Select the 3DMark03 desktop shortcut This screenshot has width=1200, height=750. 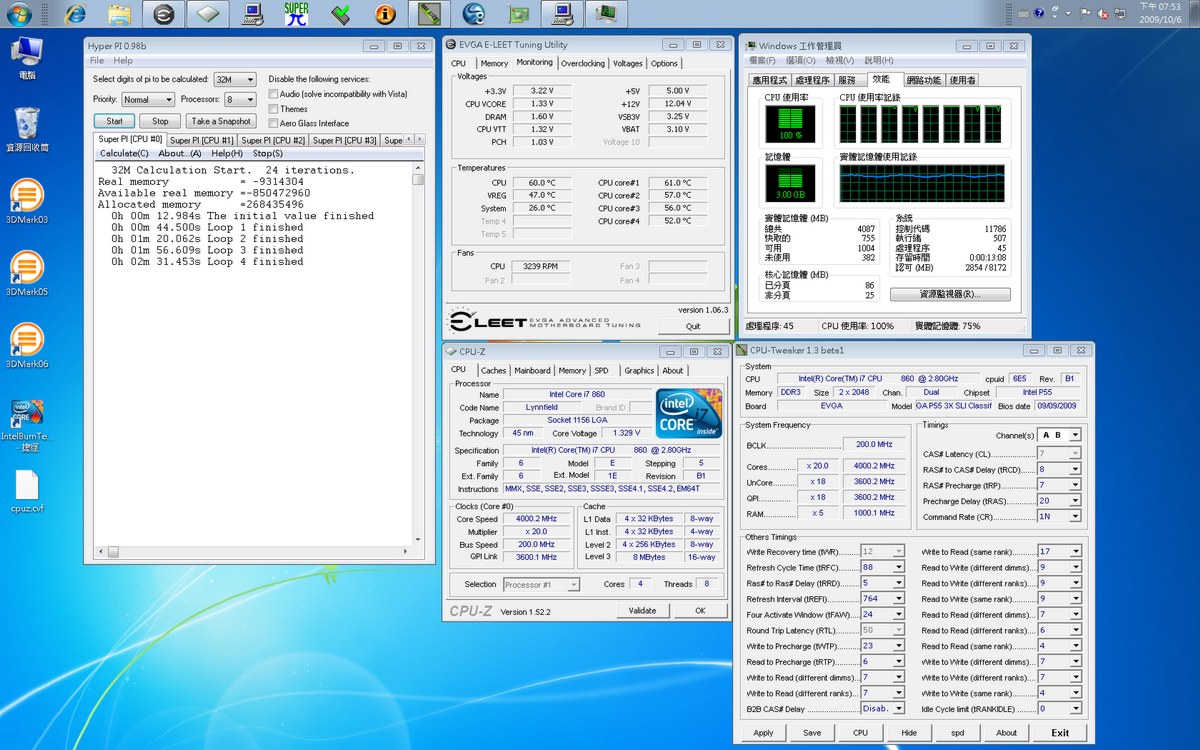pos(27,202)
